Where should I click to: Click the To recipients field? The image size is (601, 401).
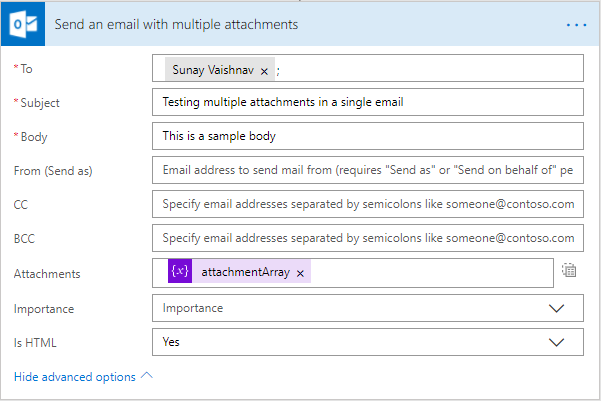pos(430,68)
